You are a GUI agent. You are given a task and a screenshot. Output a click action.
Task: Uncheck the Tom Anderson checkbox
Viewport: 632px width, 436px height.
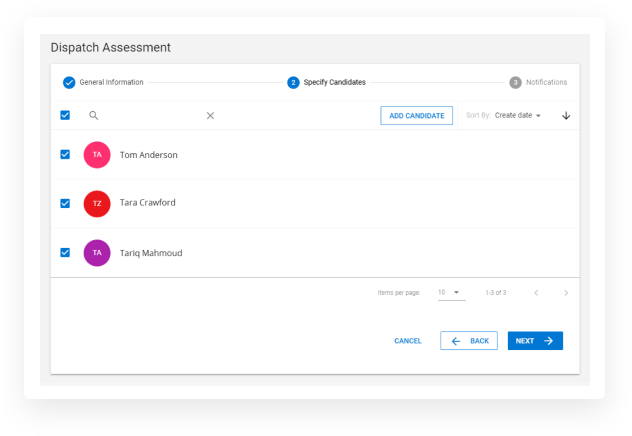pos(65,154)
